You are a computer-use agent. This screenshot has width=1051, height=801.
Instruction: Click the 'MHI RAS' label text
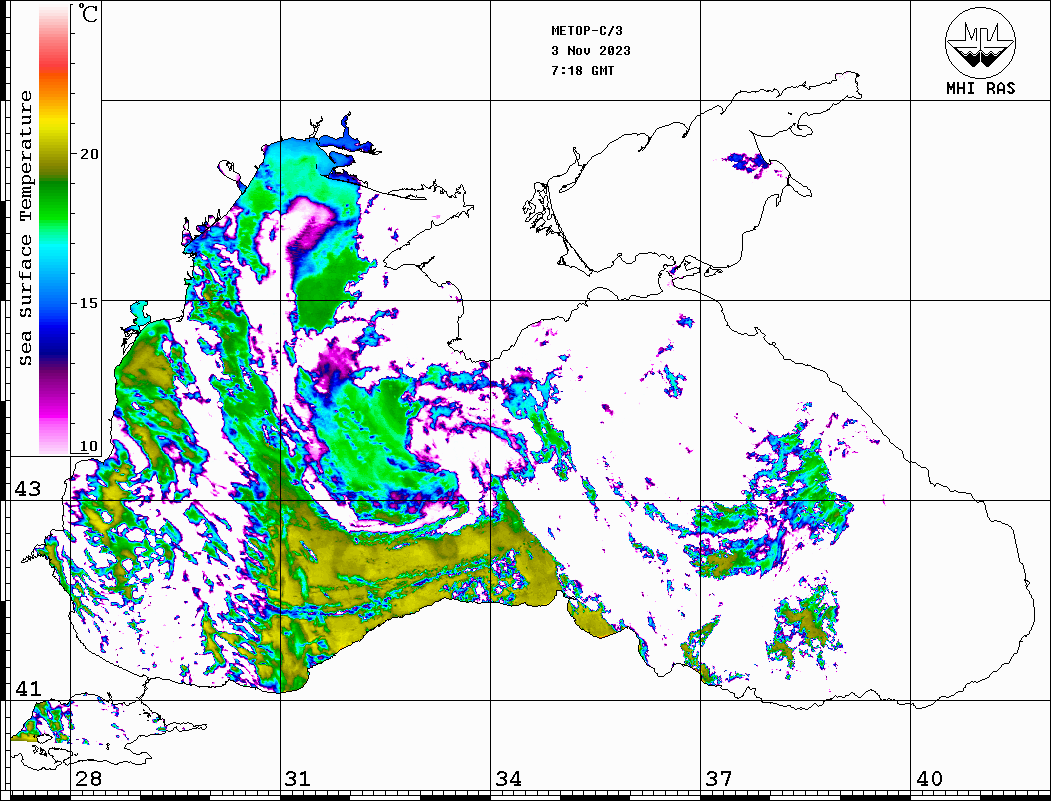coord(980,88)
